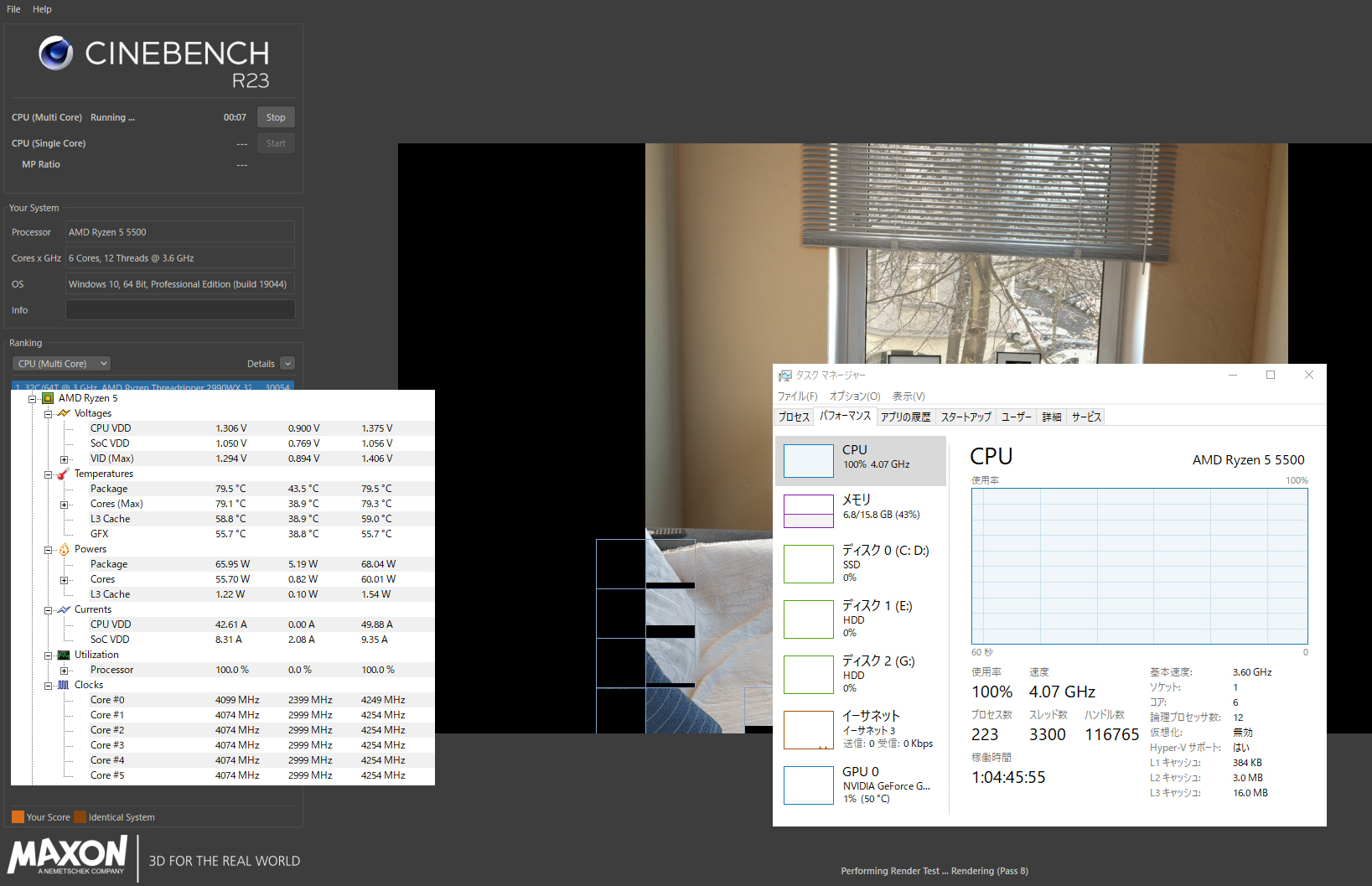This screenshot has width=1372, height=886.
Task: Click the AMD Ryzen 5 chip icon in the sensor tree
Action: tap(48, 398)
